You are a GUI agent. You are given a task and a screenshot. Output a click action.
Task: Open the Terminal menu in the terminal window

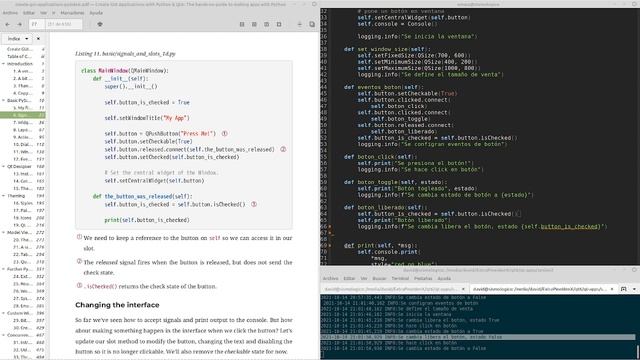pyautogui.click(x=400, y=278)
